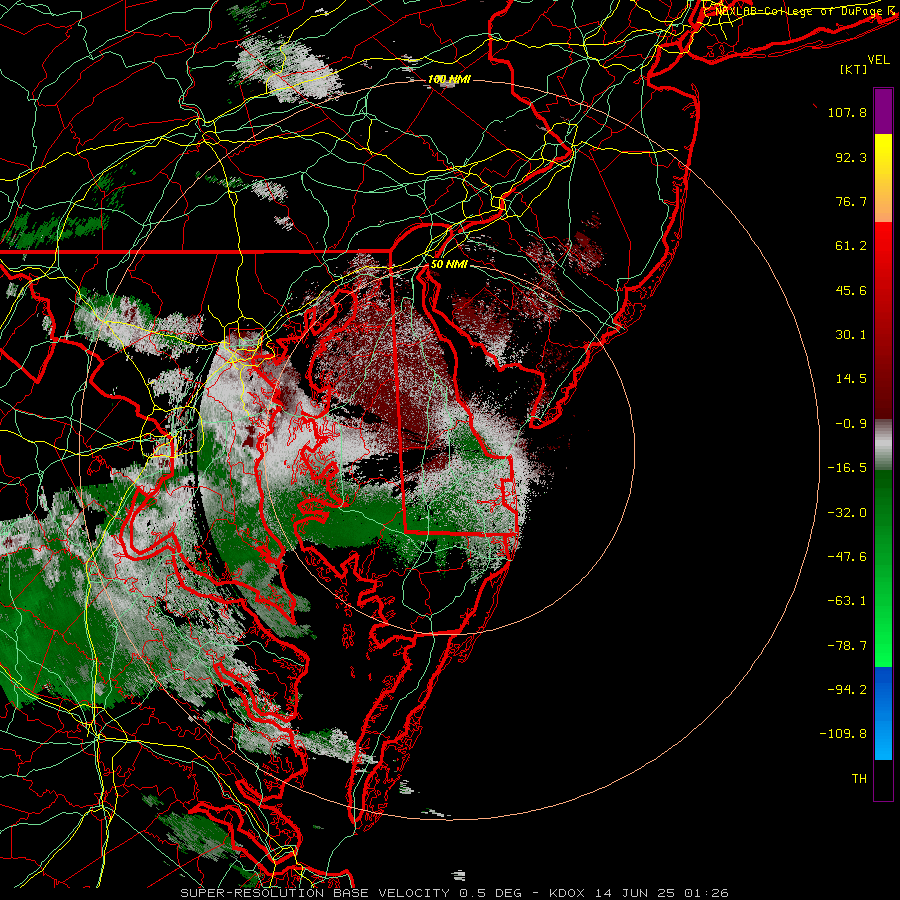Select the 14.5 legend value

[x=851, y=379]
